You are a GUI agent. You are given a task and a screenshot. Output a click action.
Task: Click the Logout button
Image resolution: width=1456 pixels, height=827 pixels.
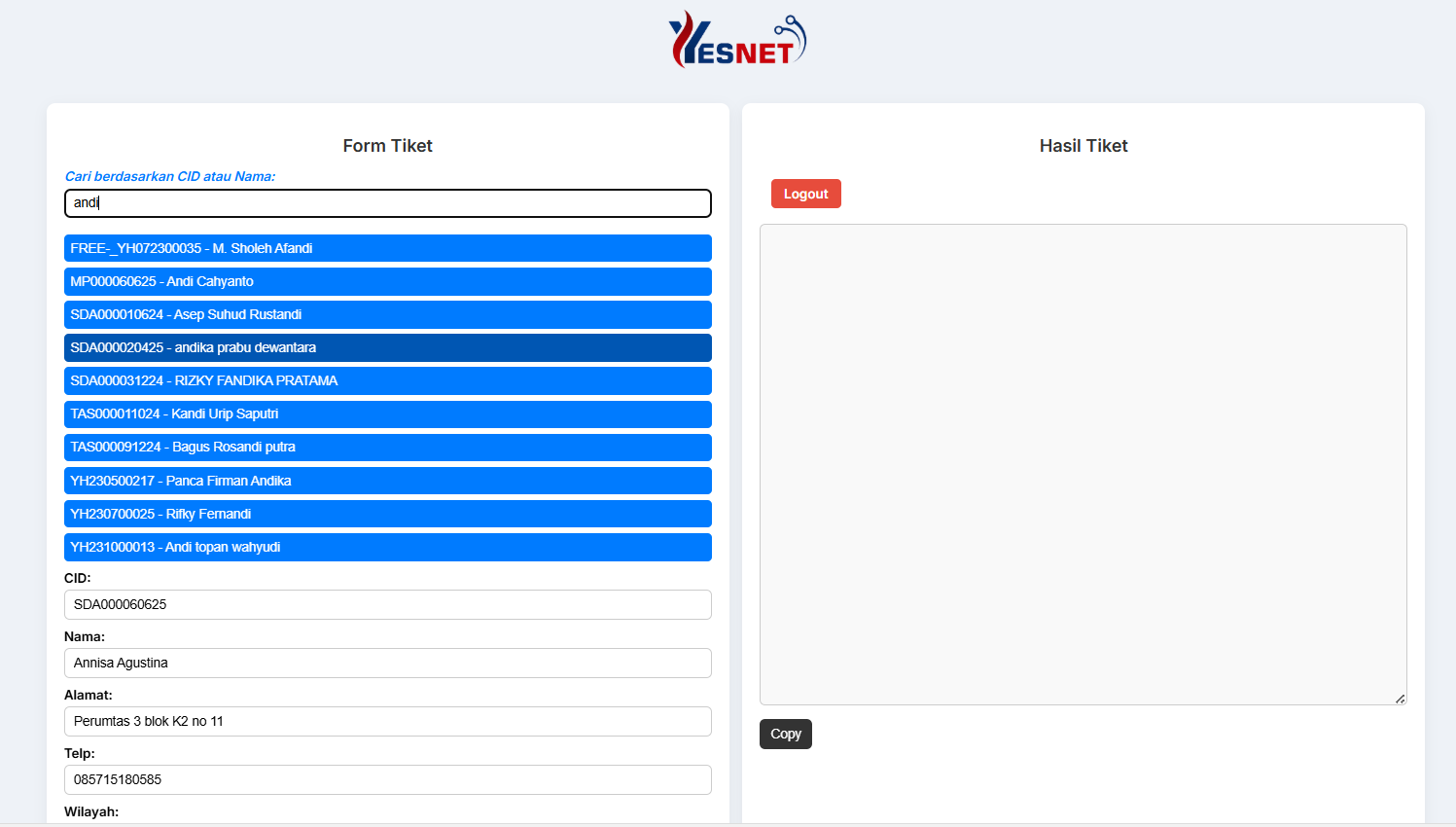pos(805,194)
